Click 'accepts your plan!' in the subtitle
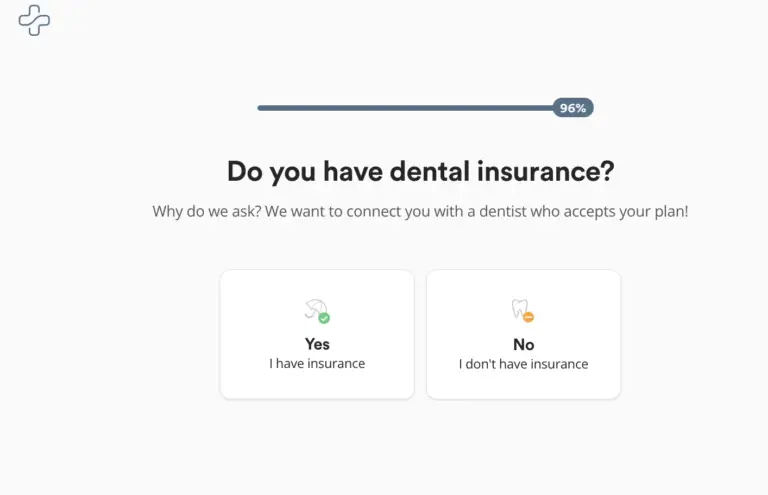 (x=625, y=212)
